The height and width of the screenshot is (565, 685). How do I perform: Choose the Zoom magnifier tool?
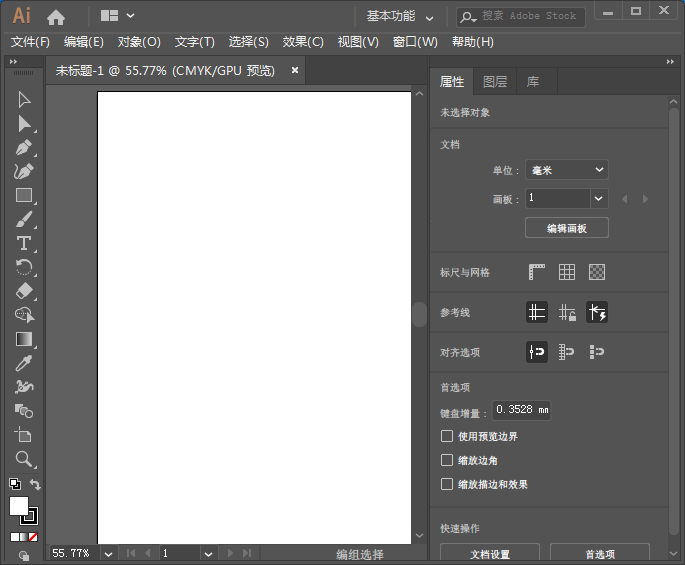pyautogui.click(x=24, y=459)
